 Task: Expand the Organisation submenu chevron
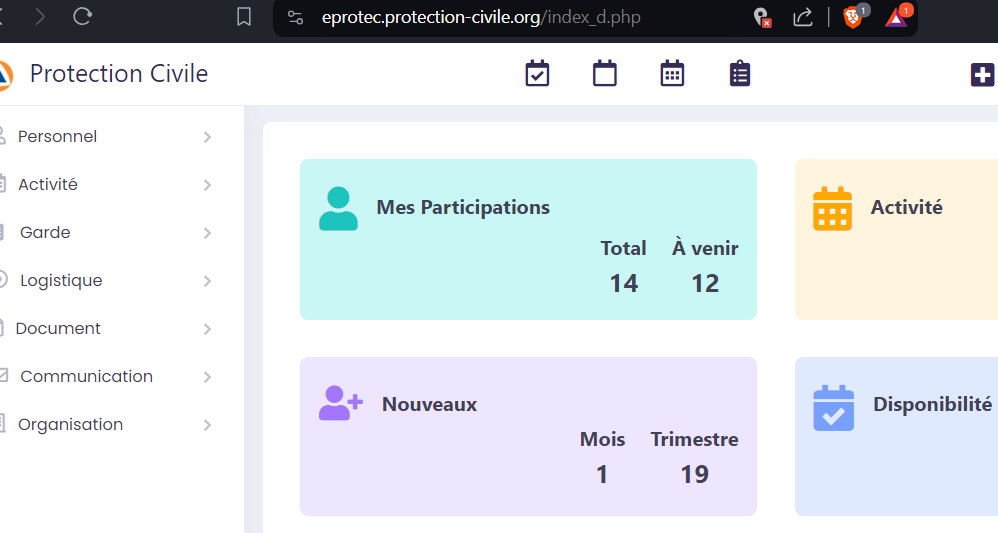tap(207, 425)
